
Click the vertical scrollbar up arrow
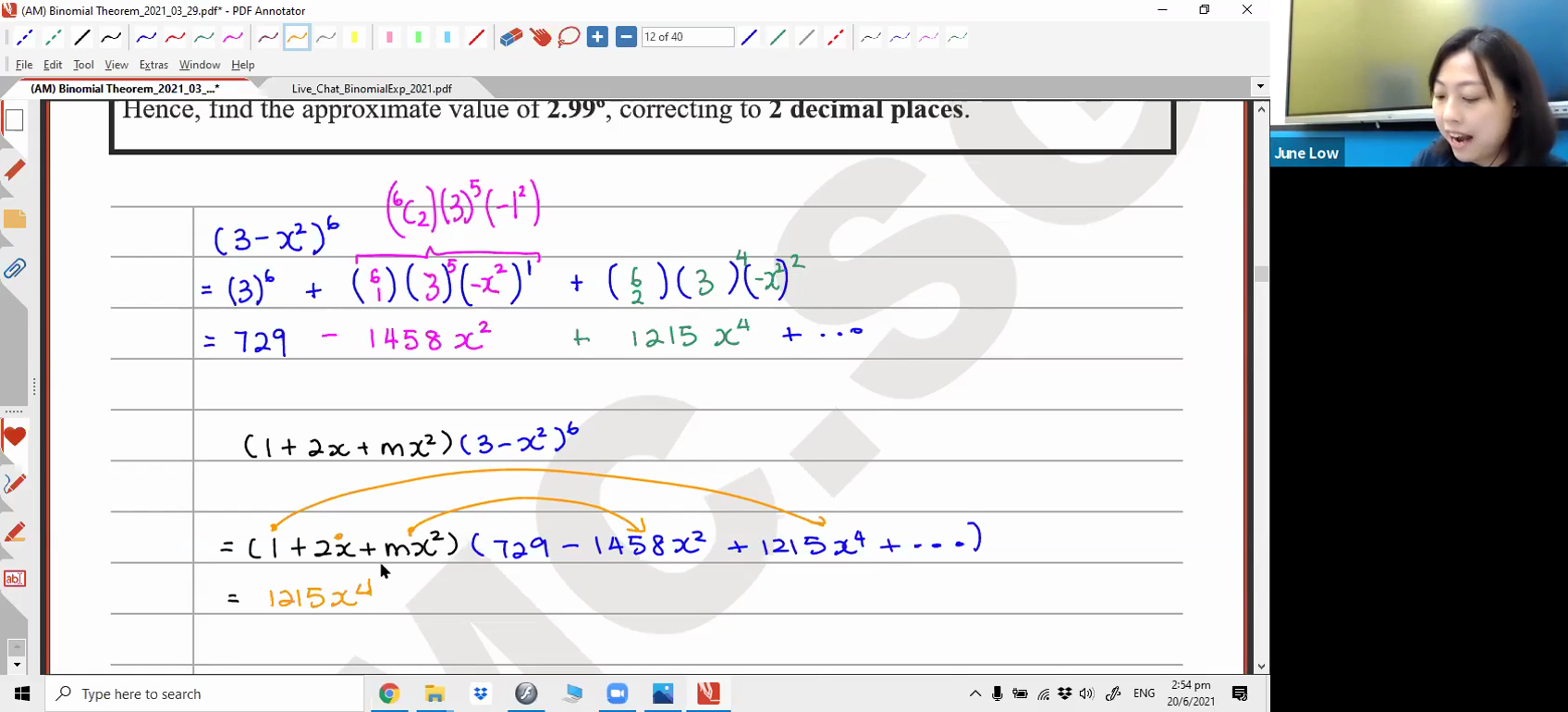(1261, 109)
